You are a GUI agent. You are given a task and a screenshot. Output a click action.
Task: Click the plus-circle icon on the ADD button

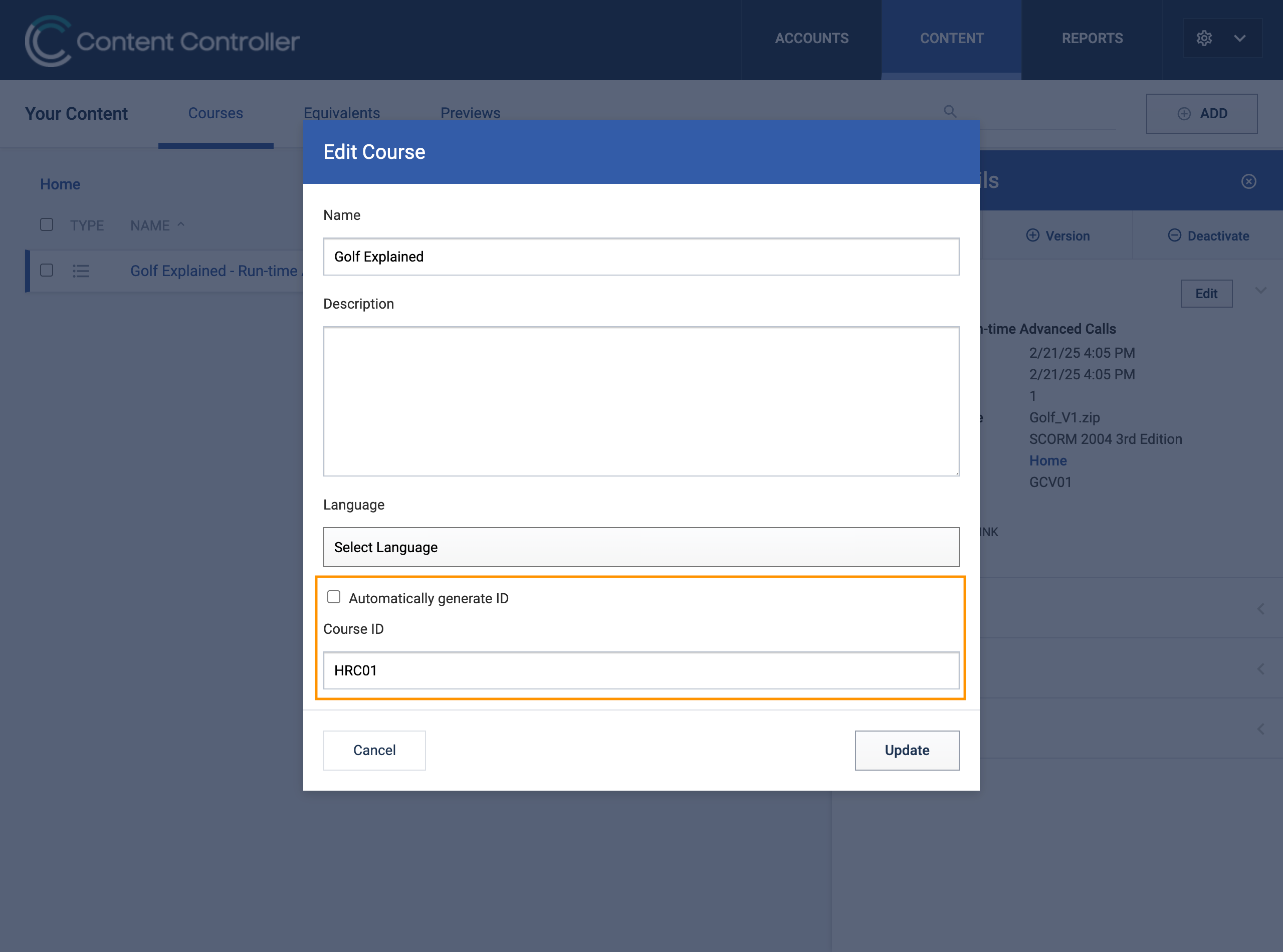1184,114
